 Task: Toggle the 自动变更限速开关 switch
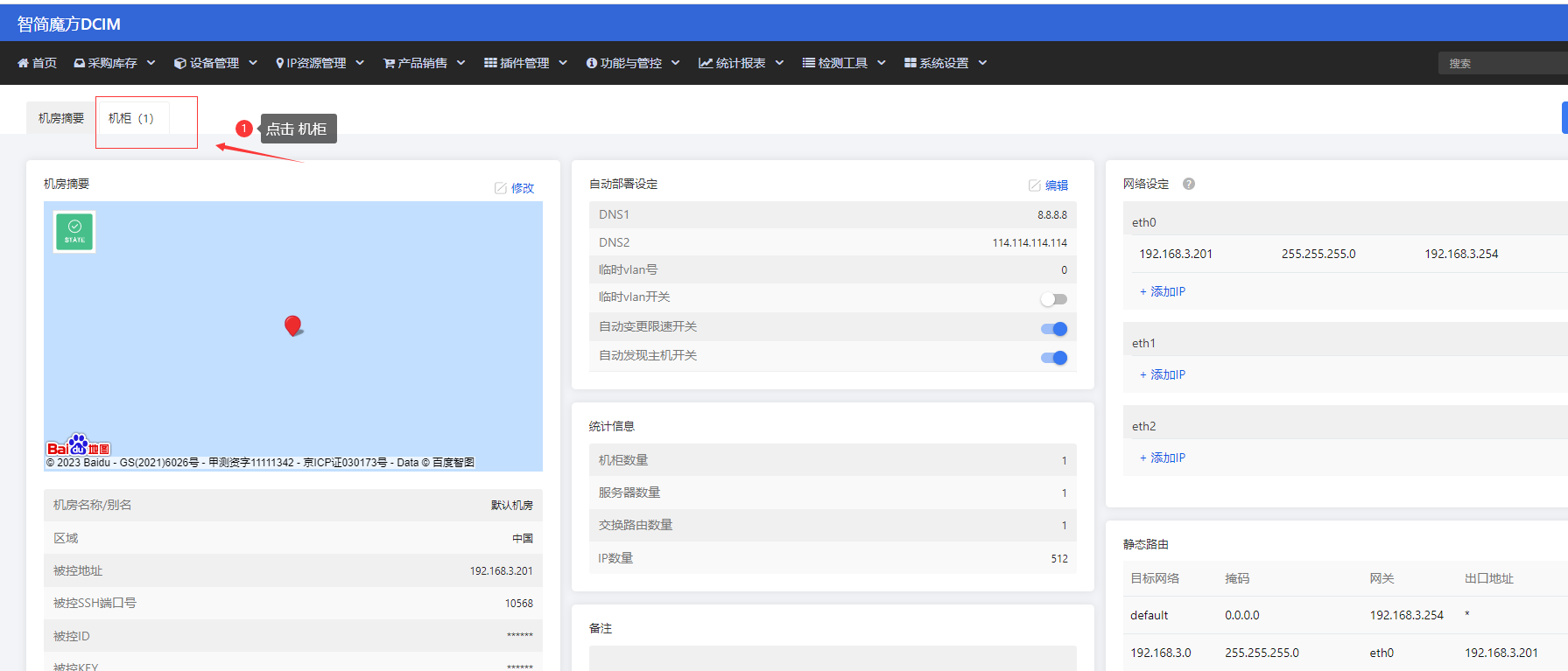(x=1054, y=329)
